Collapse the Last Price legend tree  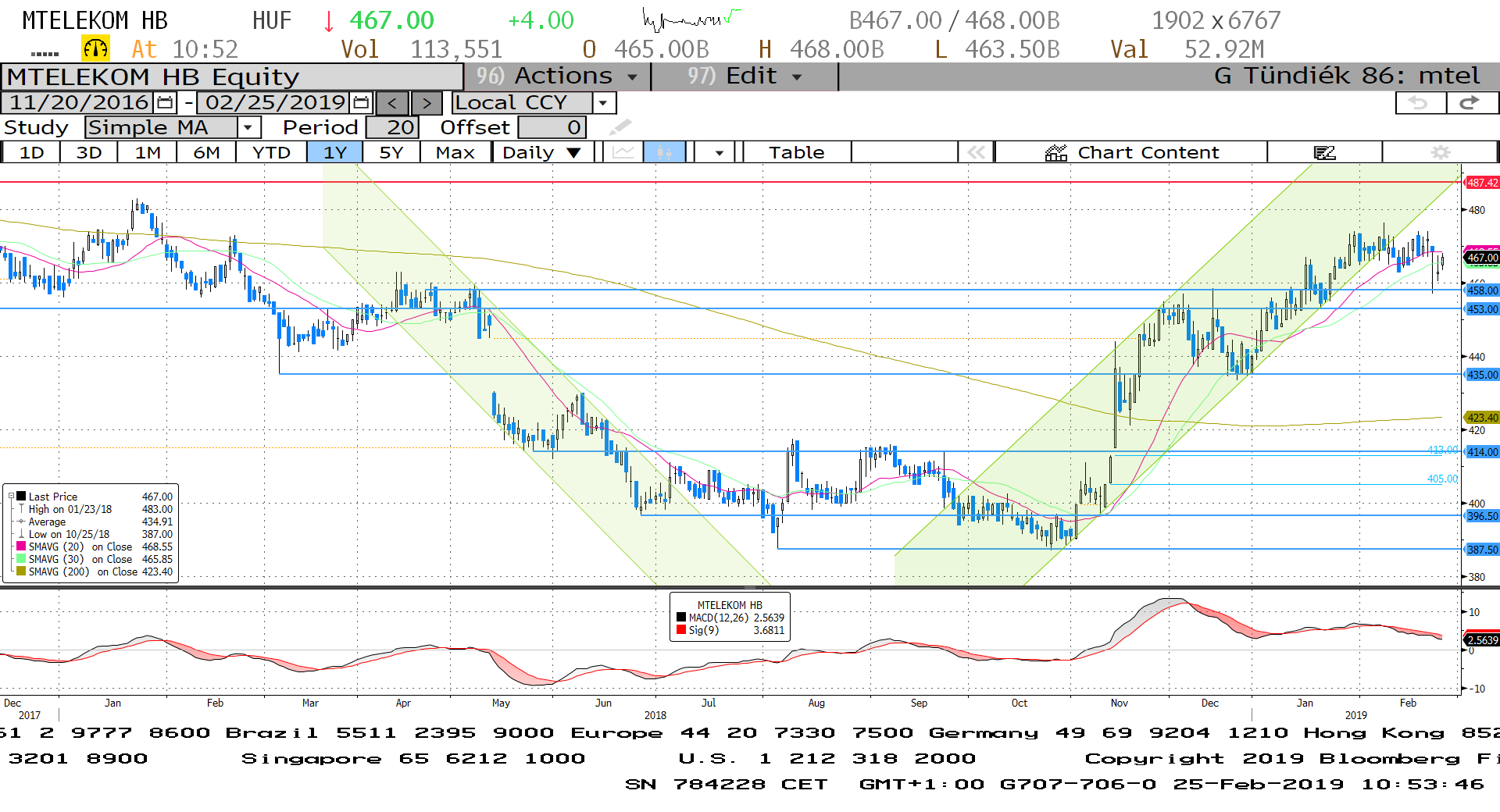[11, 496]
